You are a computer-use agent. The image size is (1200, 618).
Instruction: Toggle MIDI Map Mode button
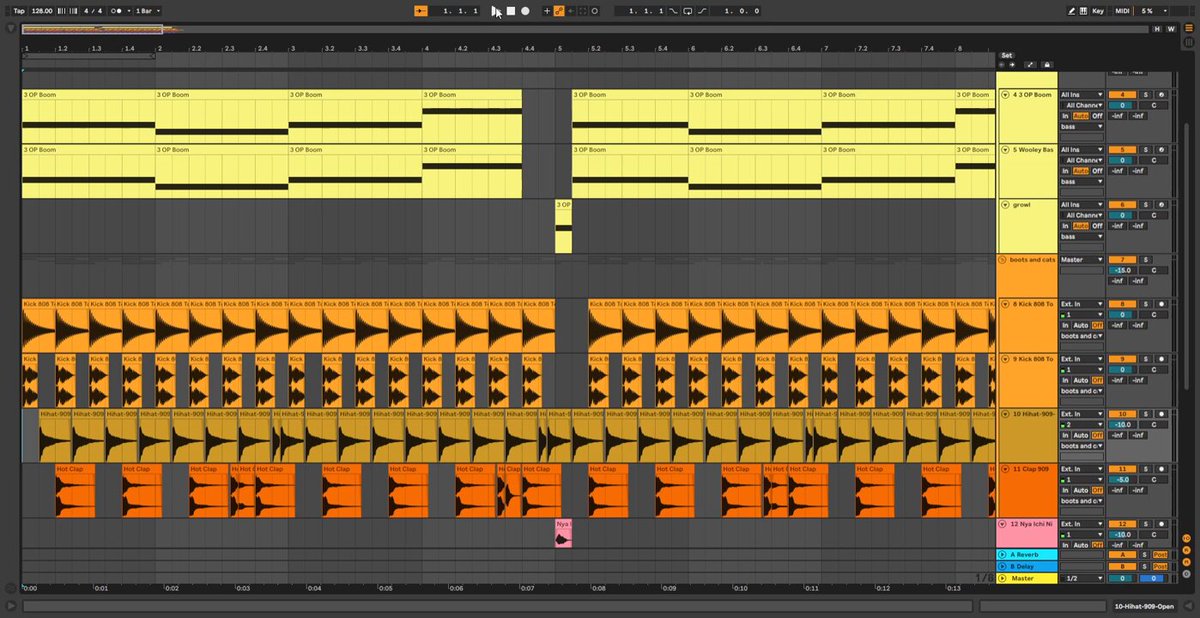(1122, 10)
